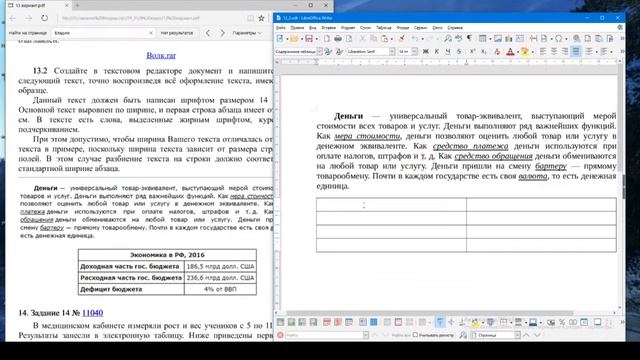
Task: Undo last action in Writer
Action: coord(415,39)
